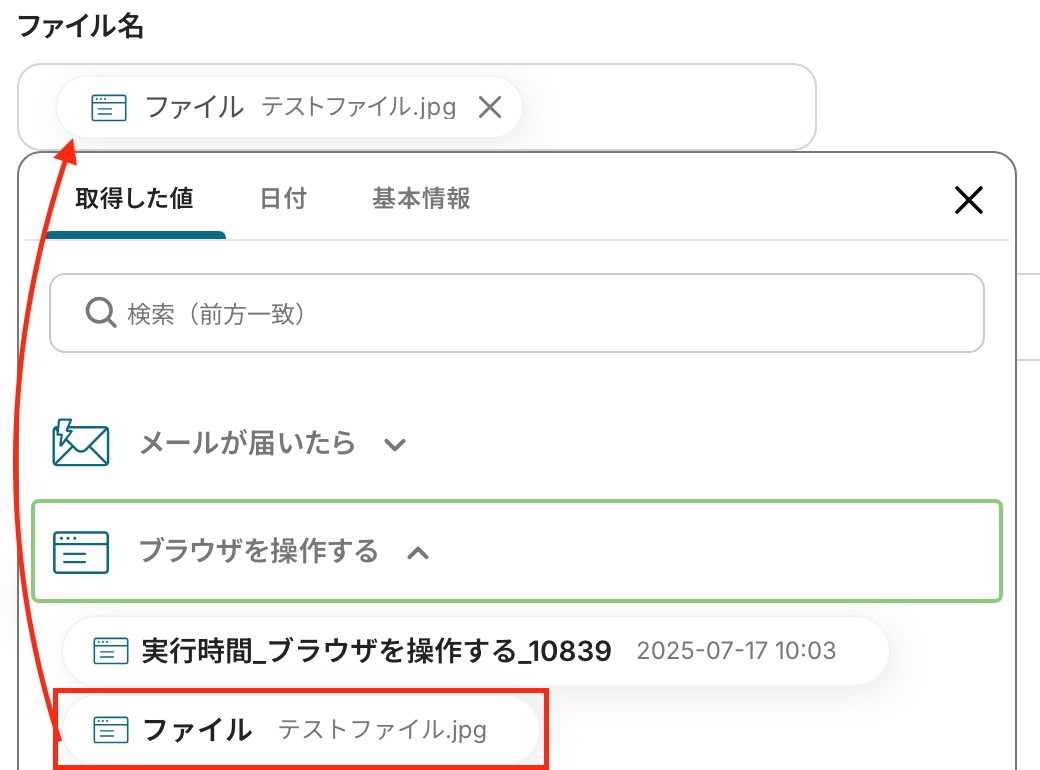
Task: Close the value picker panel
Action: coord(968,200)
